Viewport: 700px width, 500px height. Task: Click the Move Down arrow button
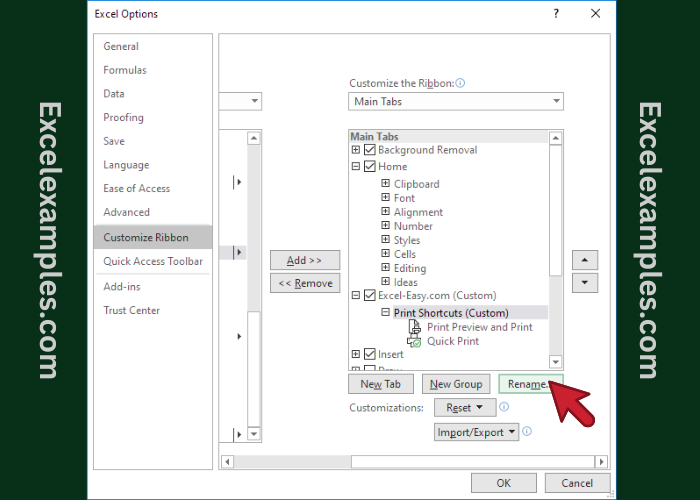click(585, 283)
